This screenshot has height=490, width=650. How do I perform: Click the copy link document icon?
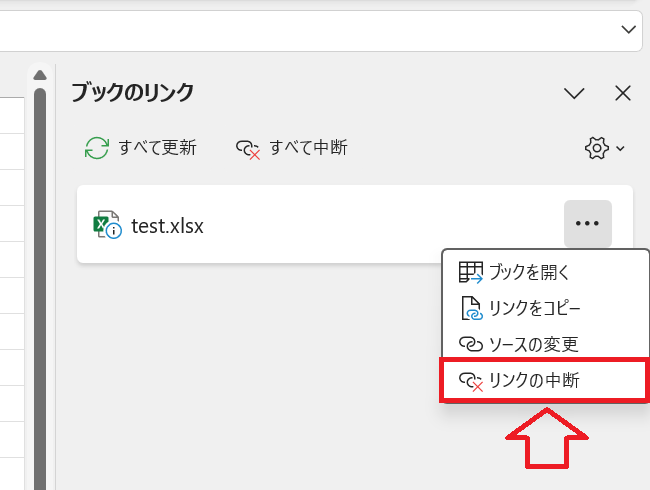click(472, 308)
